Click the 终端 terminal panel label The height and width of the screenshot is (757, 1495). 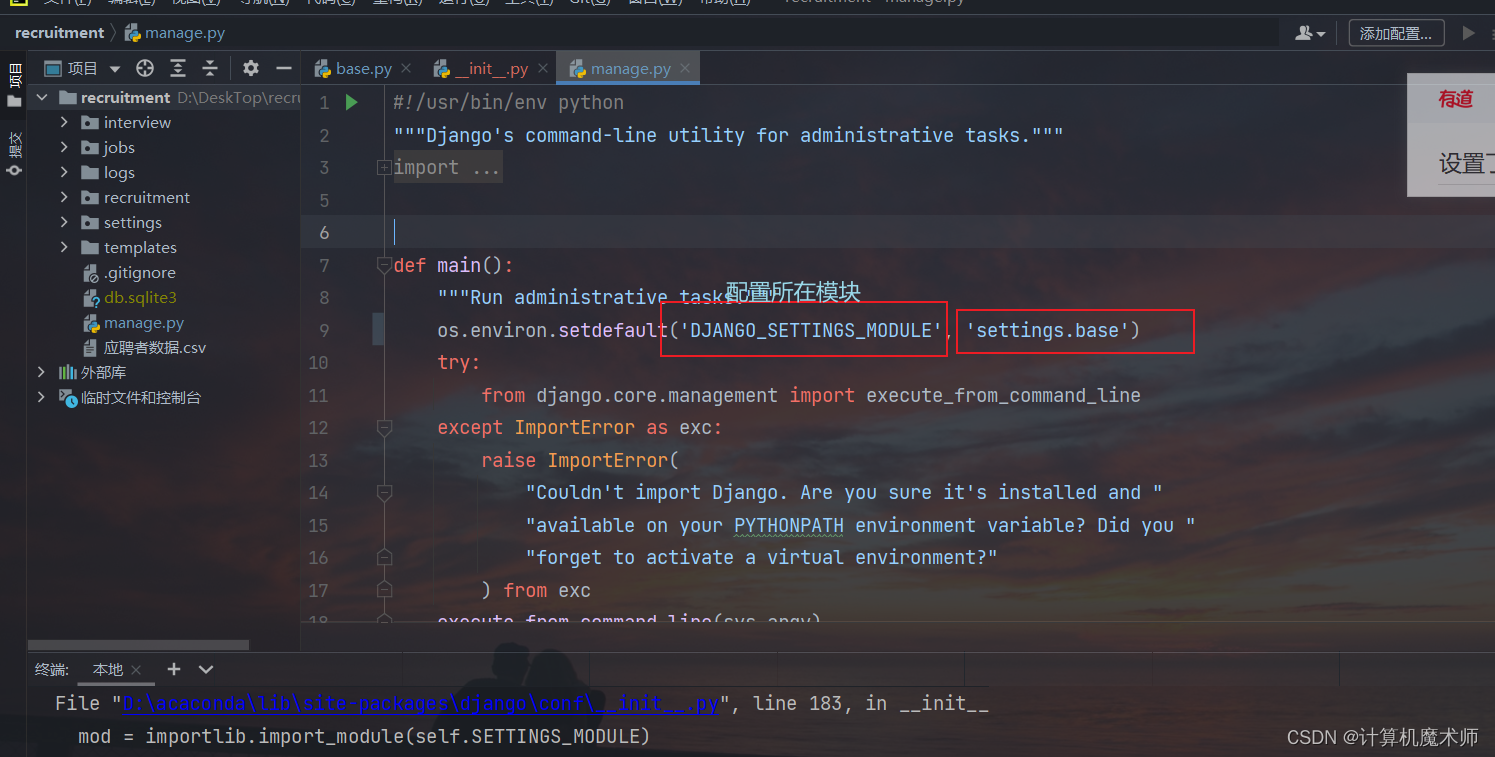coord(52,670)
